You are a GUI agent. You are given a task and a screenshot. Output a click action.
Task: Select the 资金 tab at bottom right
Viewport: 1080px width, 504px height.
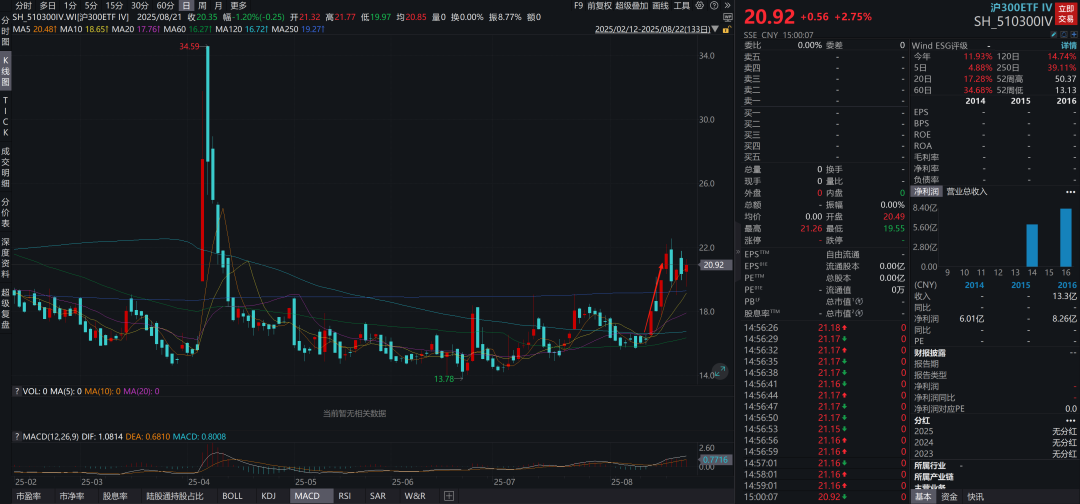(949, 496)
